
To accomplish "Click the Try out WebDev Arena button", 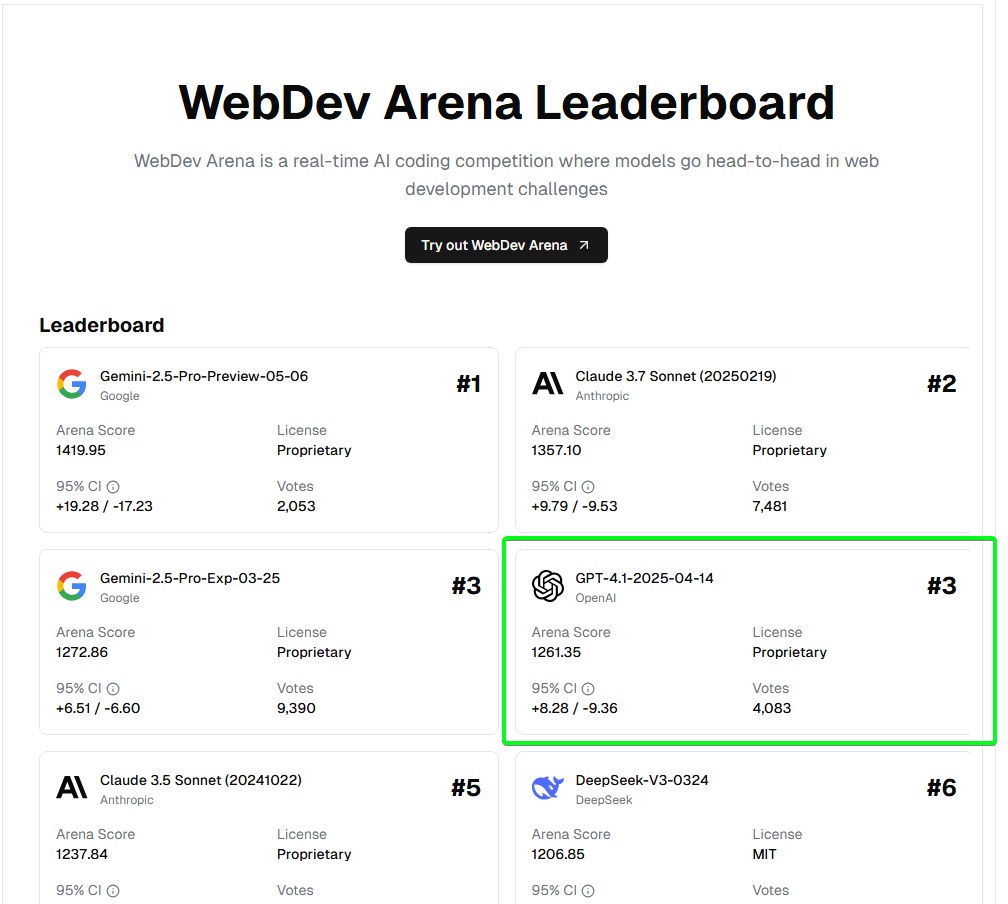I will [506, 245].
